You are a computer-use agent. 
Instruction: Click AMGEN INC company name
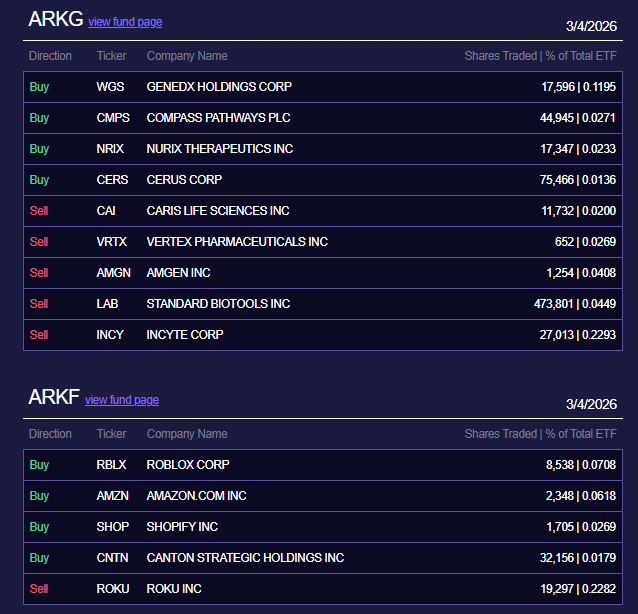click(178, 273)
